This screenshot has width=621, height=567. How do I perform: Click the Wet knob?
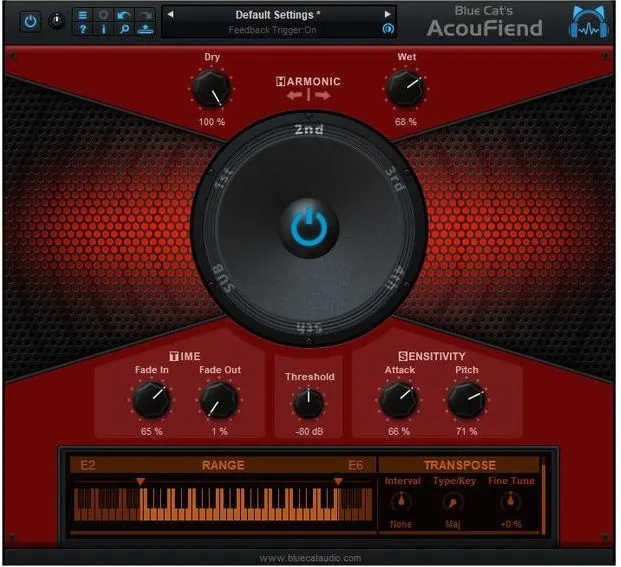[x=406, y=88]
